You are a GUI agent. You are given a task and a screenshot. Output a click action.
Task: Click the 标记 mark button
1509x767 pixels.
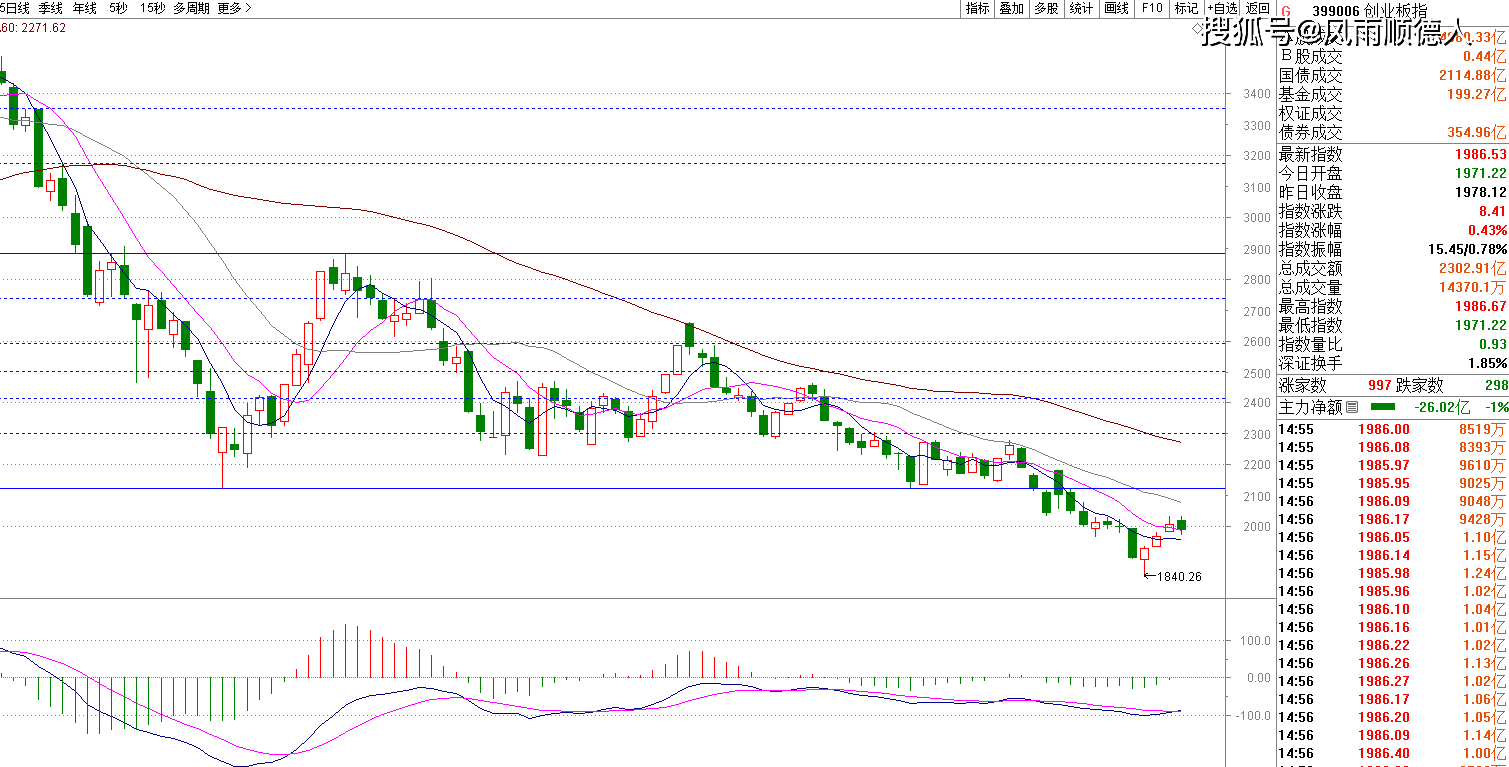point(1186,8)
